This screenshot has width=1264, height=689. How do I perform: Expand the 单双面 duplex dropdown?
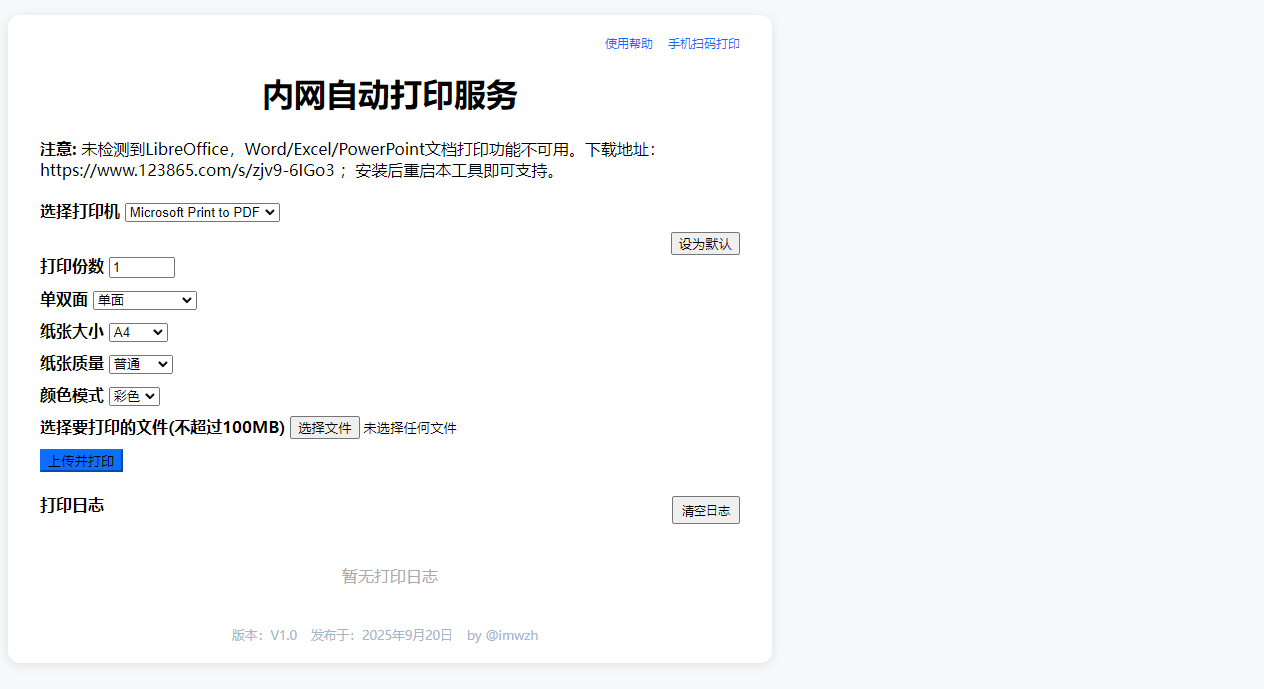(x=144, y=300)
